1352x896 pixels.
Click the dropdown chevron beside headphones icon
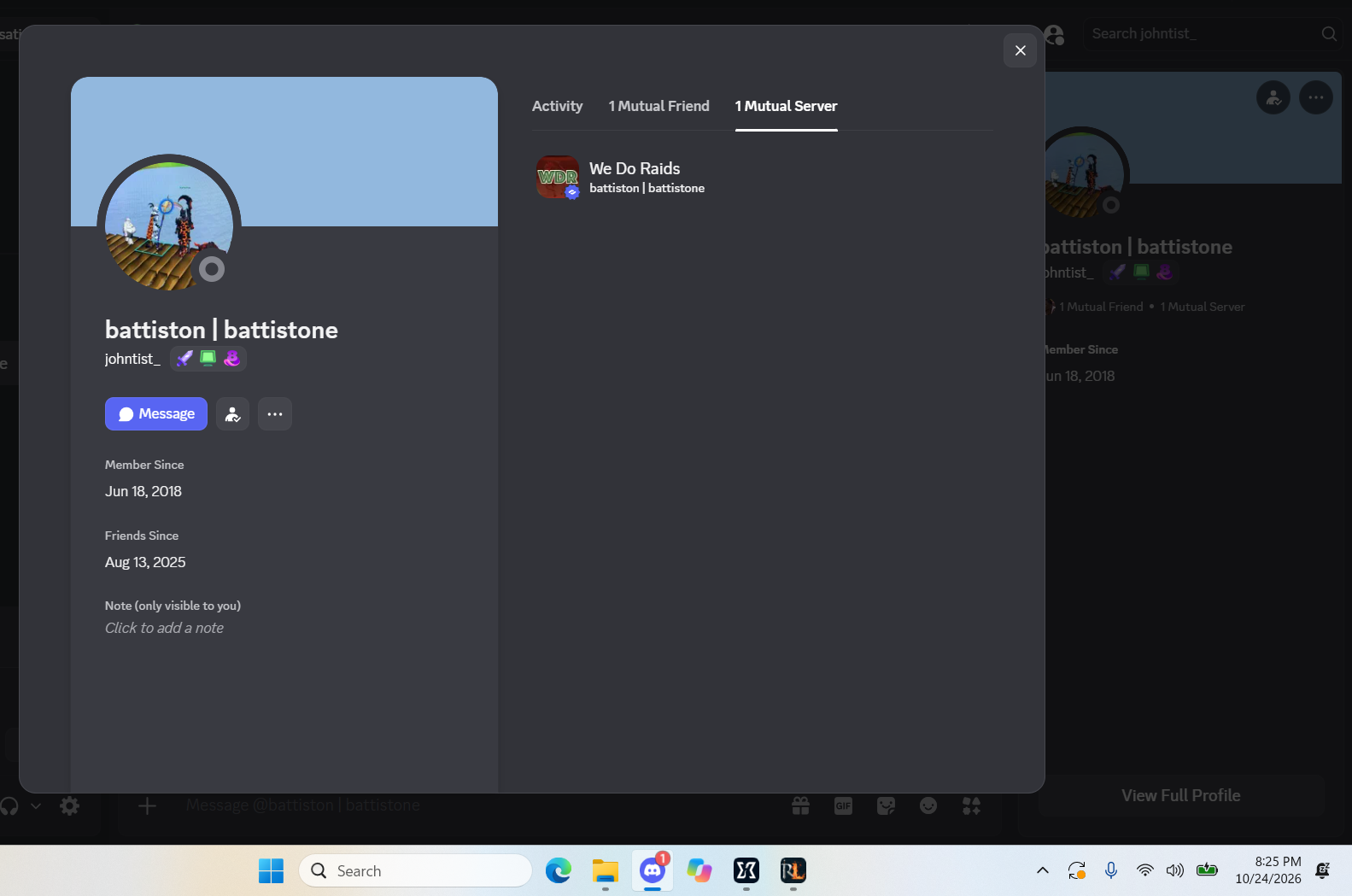36,805
